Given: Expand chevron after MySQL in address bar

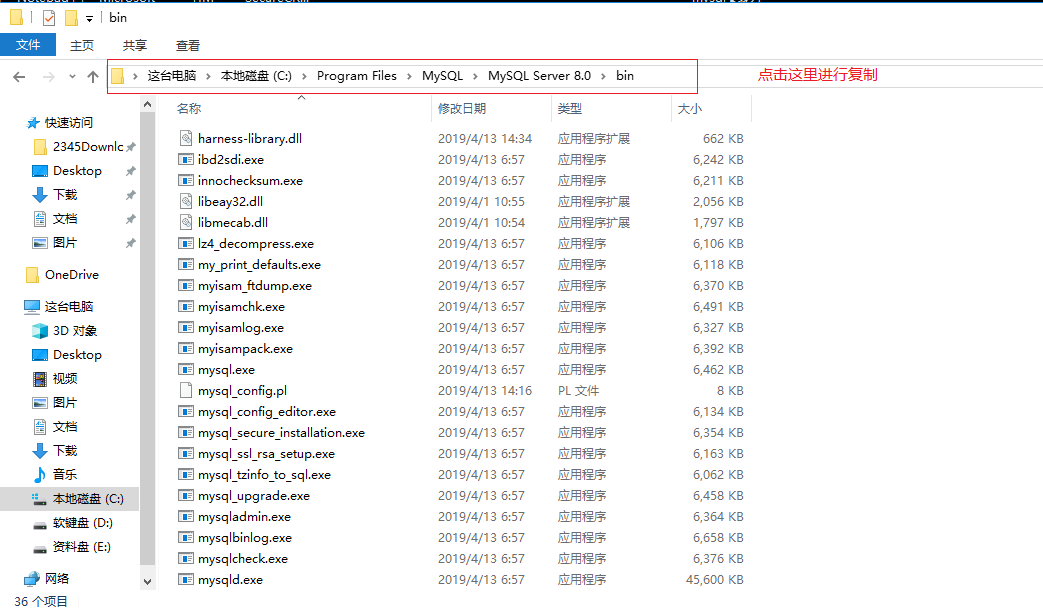Looking at the screenshot, I should tap(475, 76).
